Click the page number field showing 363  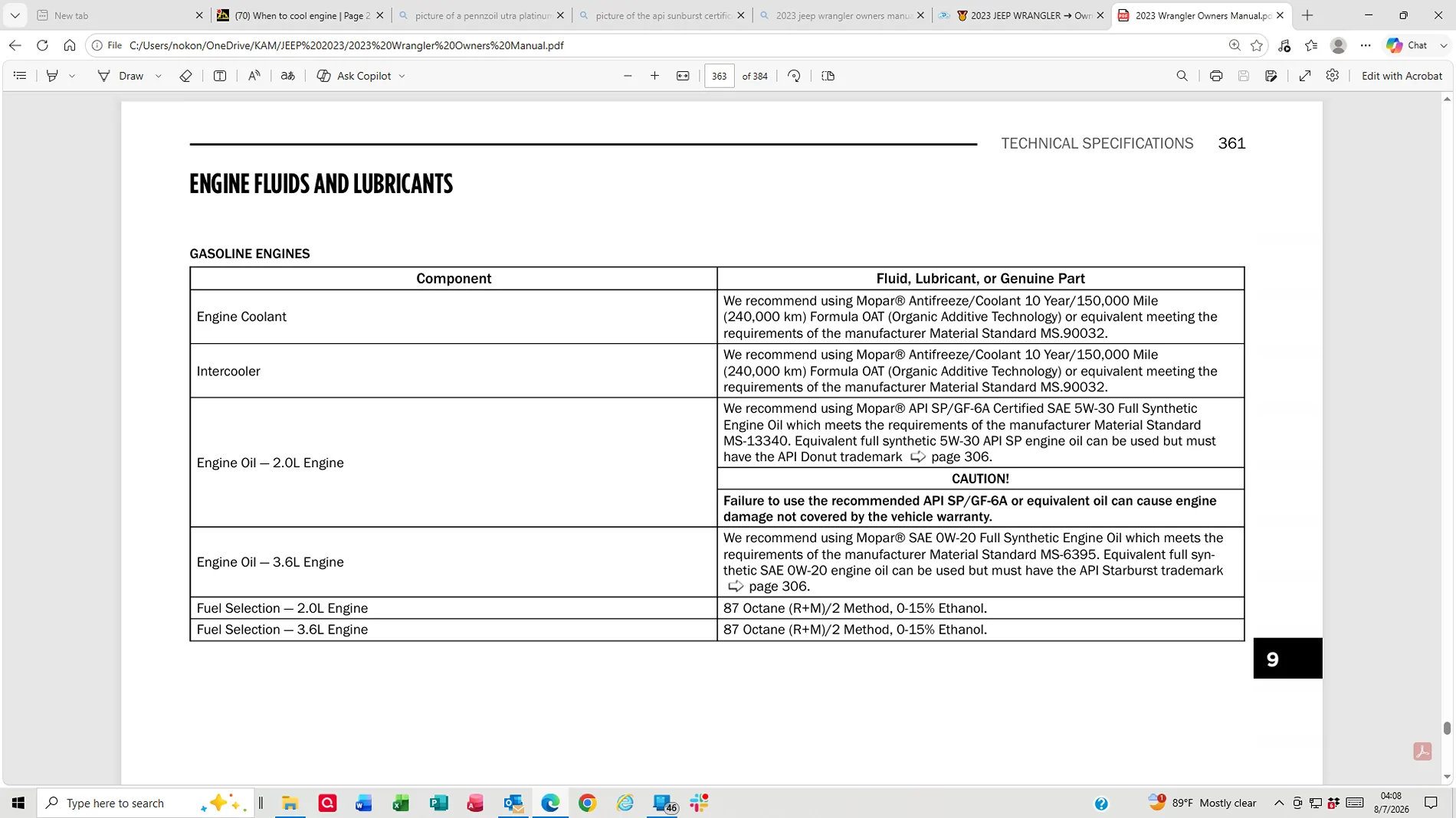pos(719,76)
